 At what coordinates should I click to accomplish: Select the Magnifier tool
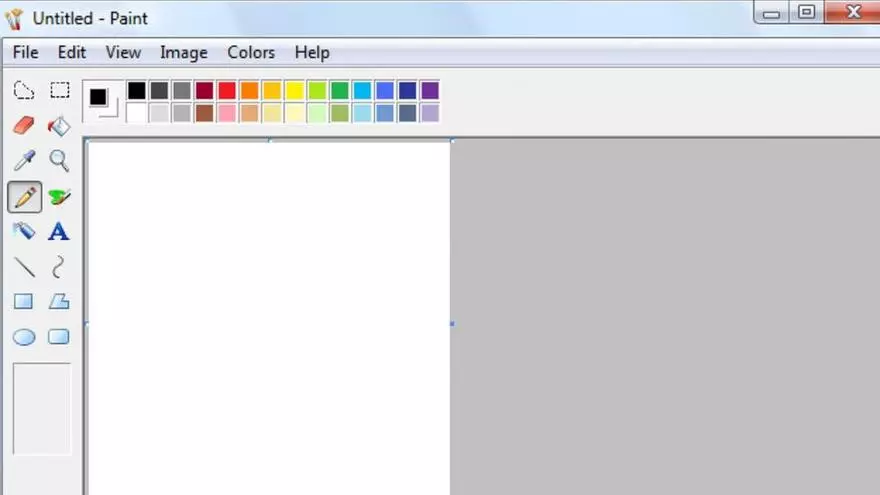60,161
